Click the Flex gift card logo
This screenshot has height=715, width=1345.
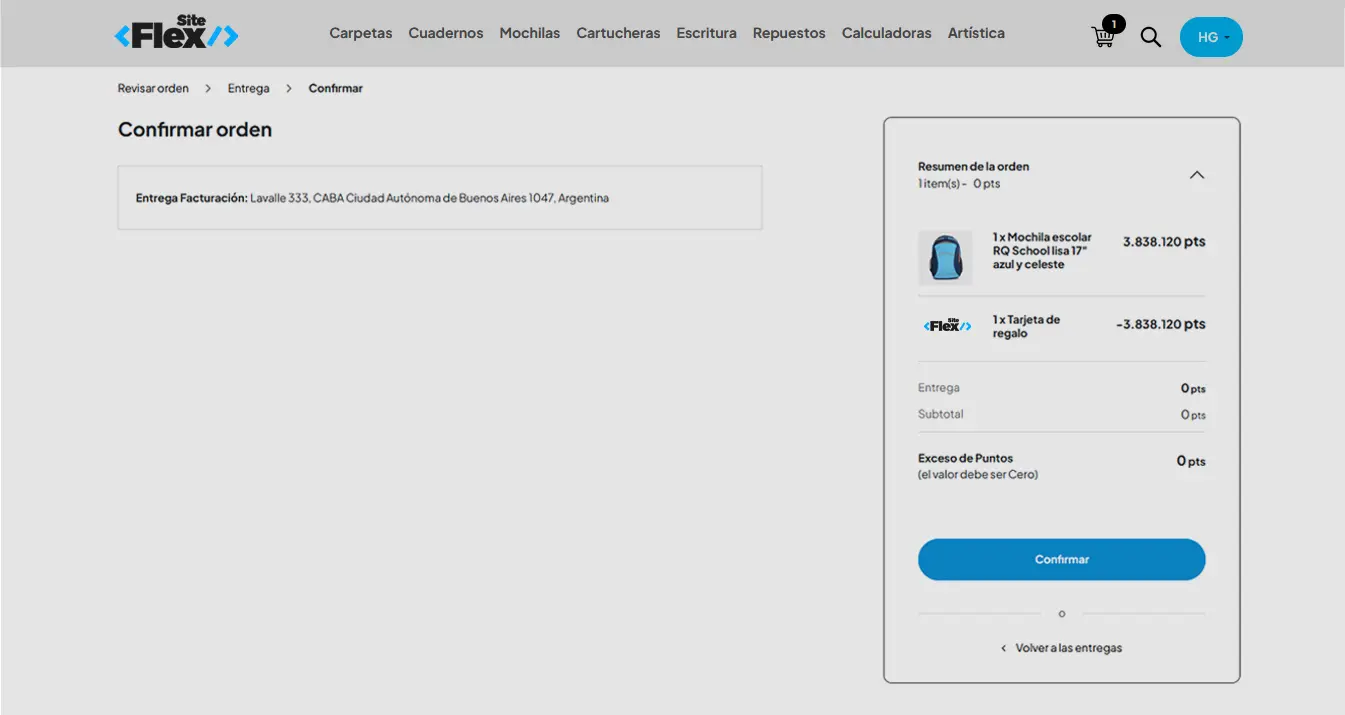pyautogui.click(x=946, y=325)
